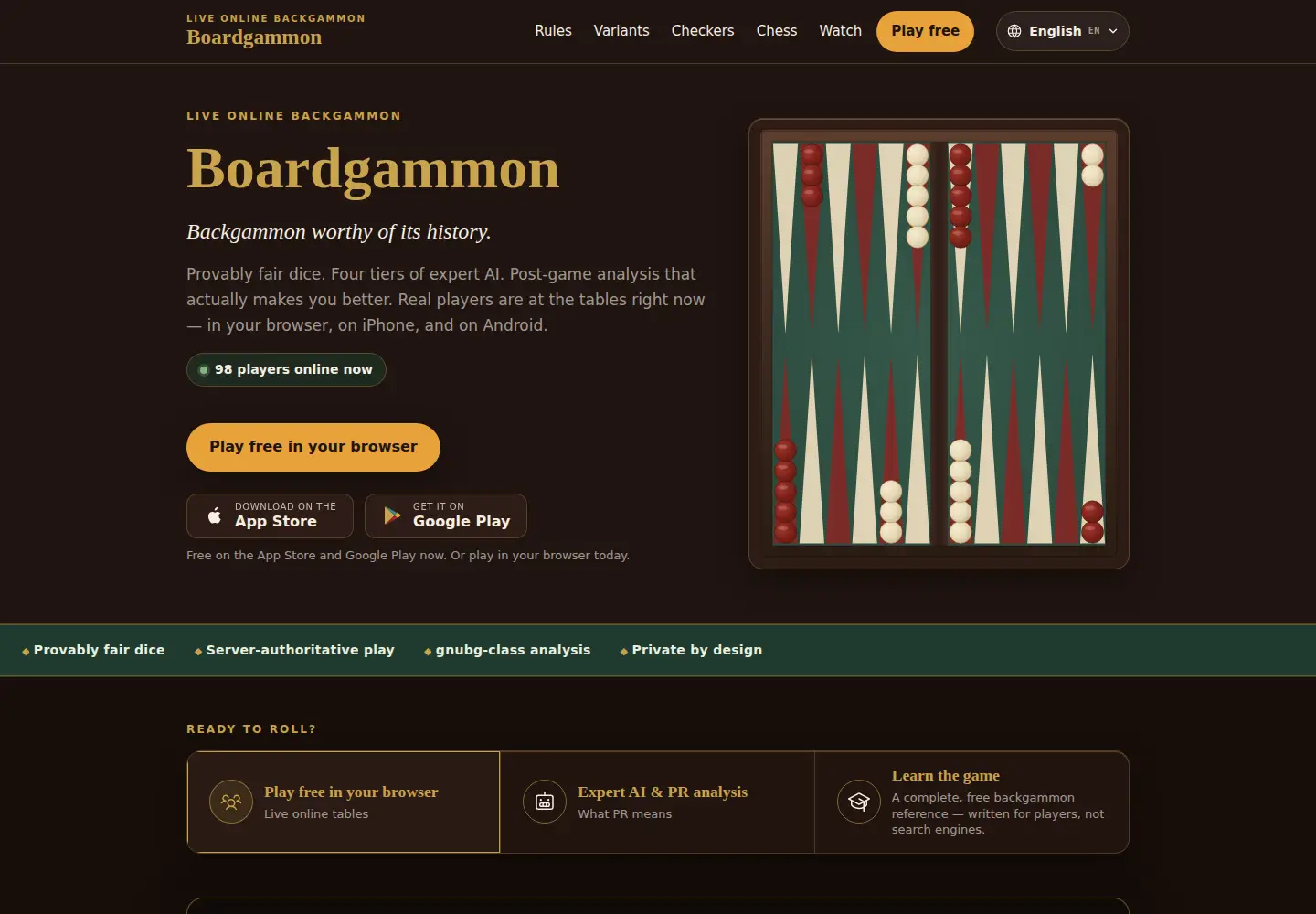
Task: Navigate to Chess in the header
Action: click(777, 31)
